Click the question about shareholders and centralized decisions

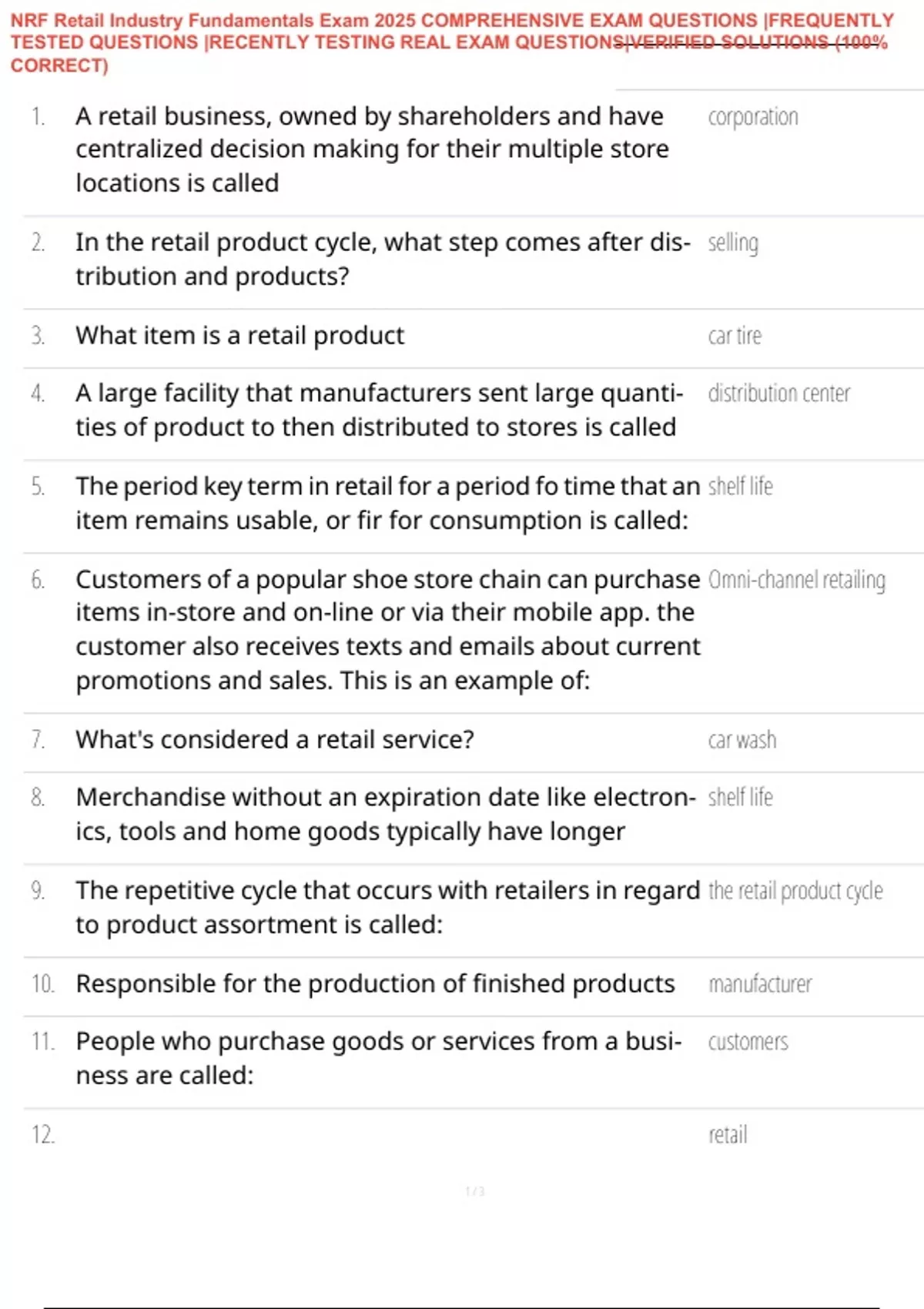pos(371,149)
